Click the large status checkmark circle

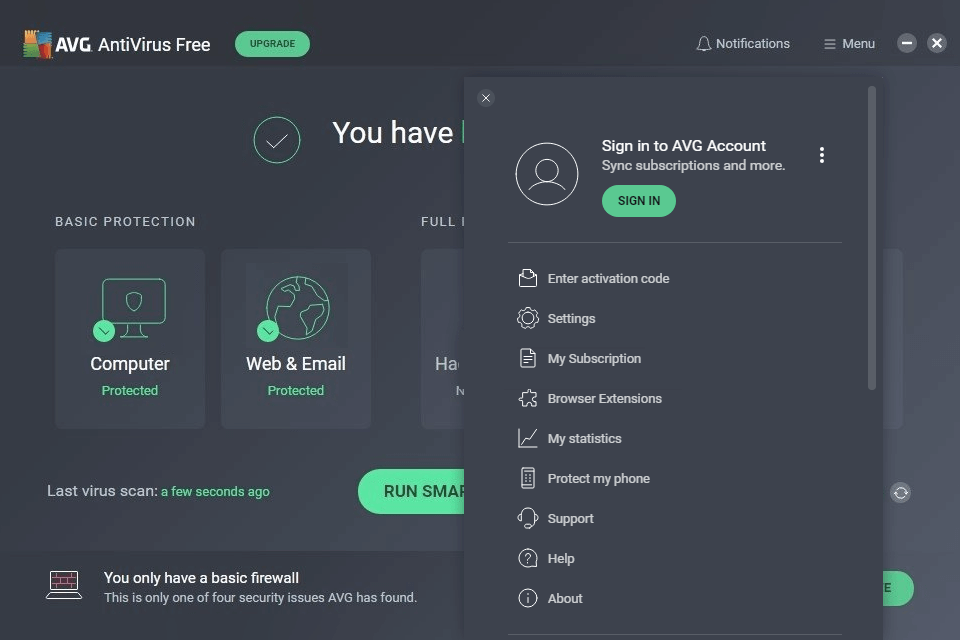[277, 140]
